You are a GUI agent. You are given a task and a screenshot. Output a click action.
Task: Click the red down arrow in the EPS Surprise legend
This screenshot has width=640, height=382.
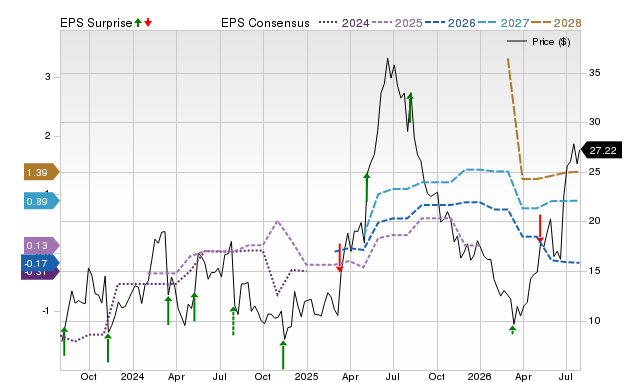[148, 22]
